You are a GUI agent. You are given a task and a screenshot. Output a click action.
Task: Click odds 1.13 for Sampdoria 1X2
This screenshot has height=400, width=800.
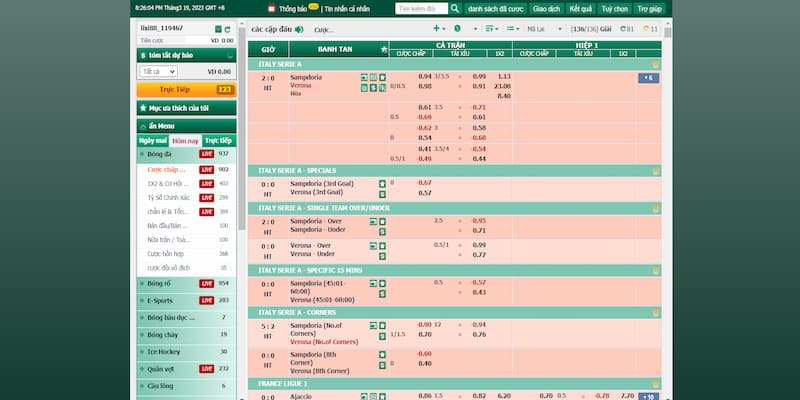(x=504, y=77)
